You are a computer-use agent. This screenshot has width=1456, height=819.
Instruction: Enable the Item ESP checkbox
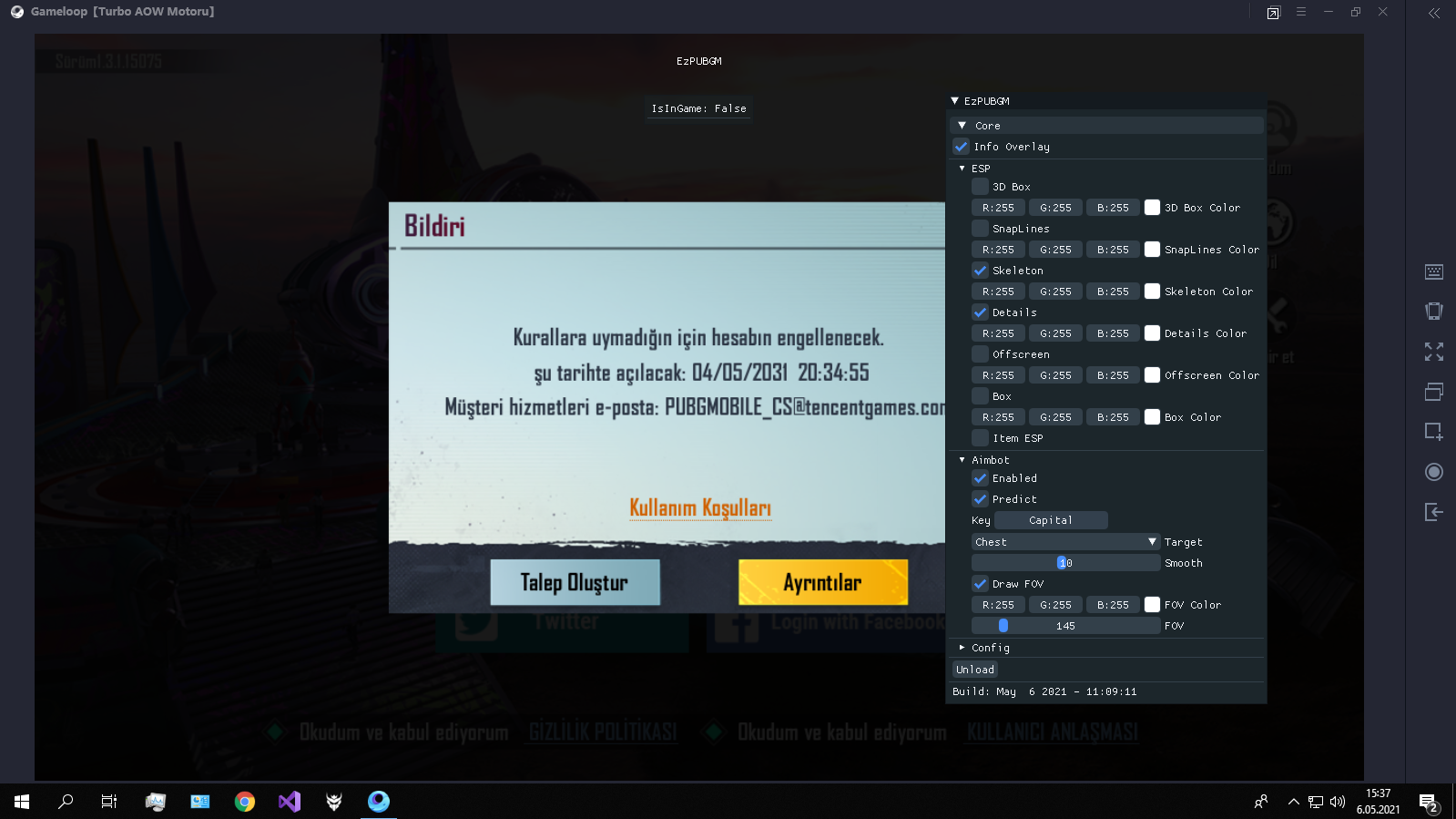click(x=980, y=438)
